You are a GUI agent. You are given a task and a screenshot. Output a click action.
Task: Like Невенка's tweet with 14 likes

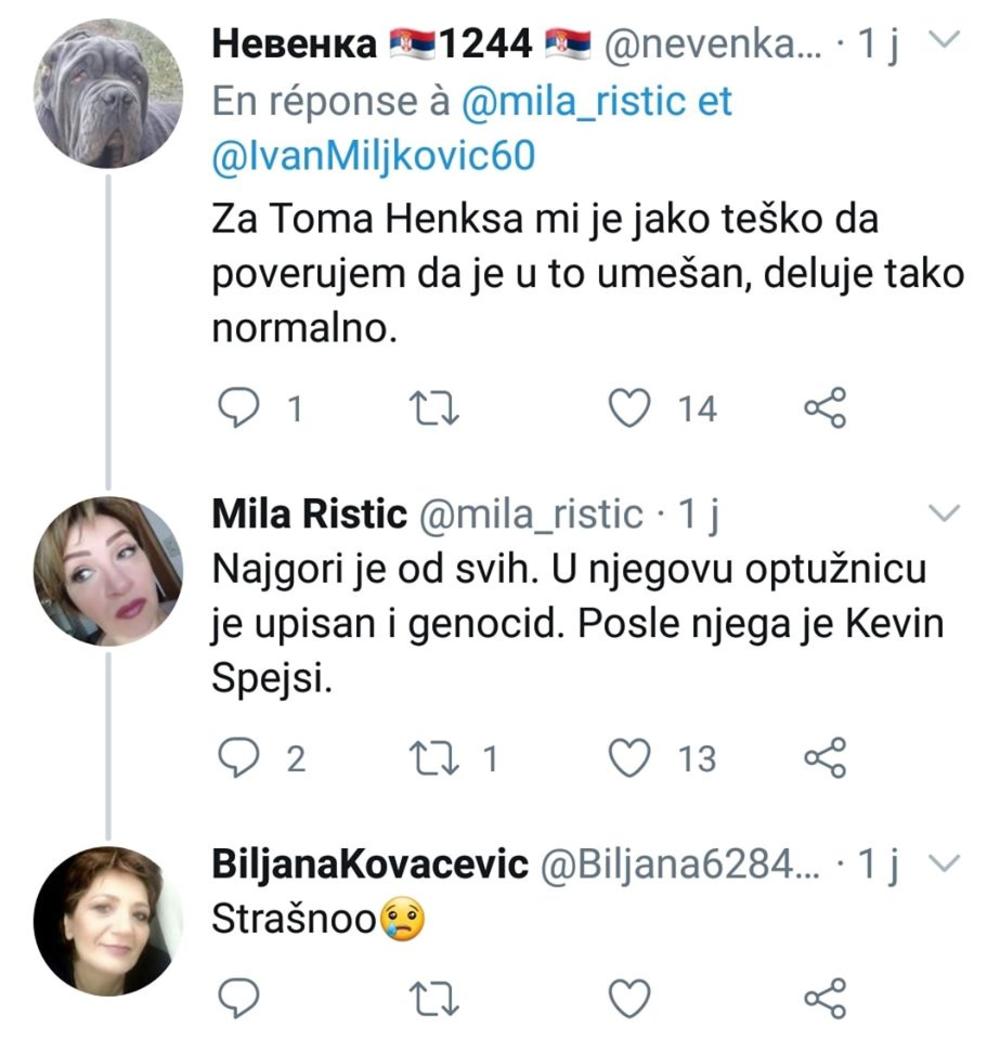(630, 408)
